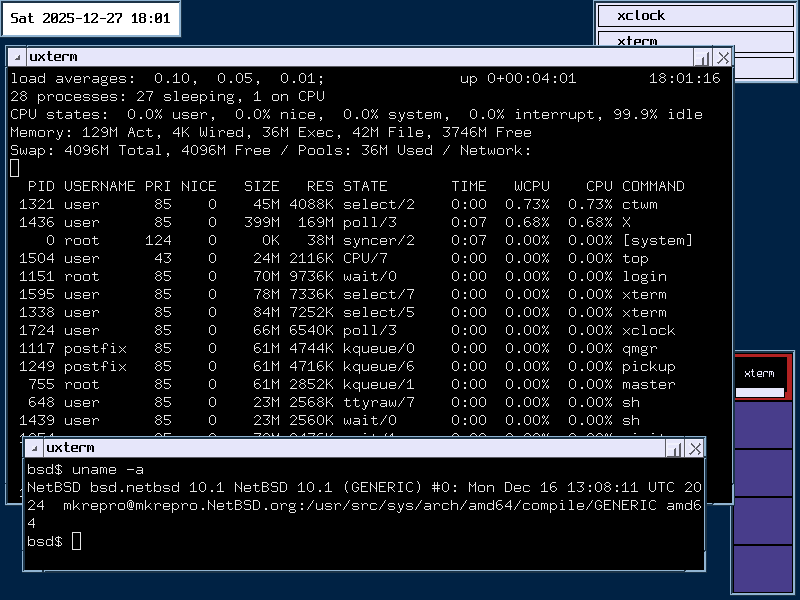This screenshot has height=600, width=800.
Task: Click the date display reading Sat 2025-12-27
Action: pos(88,18)
